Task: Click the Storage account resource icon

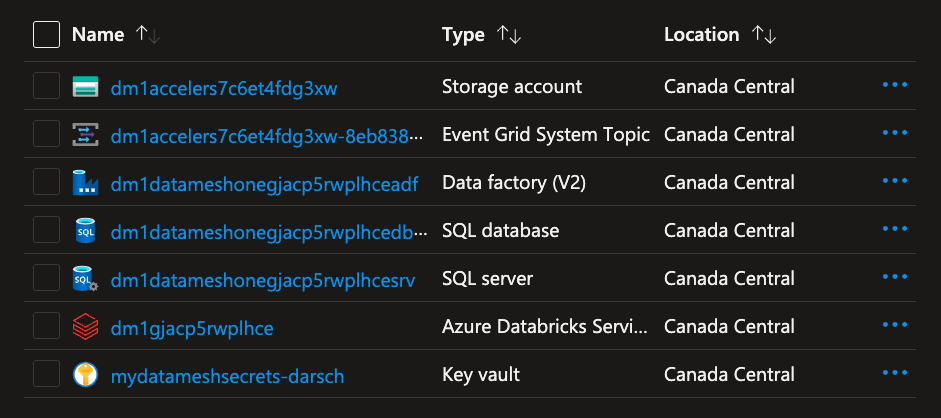Action: pos(85,87)
